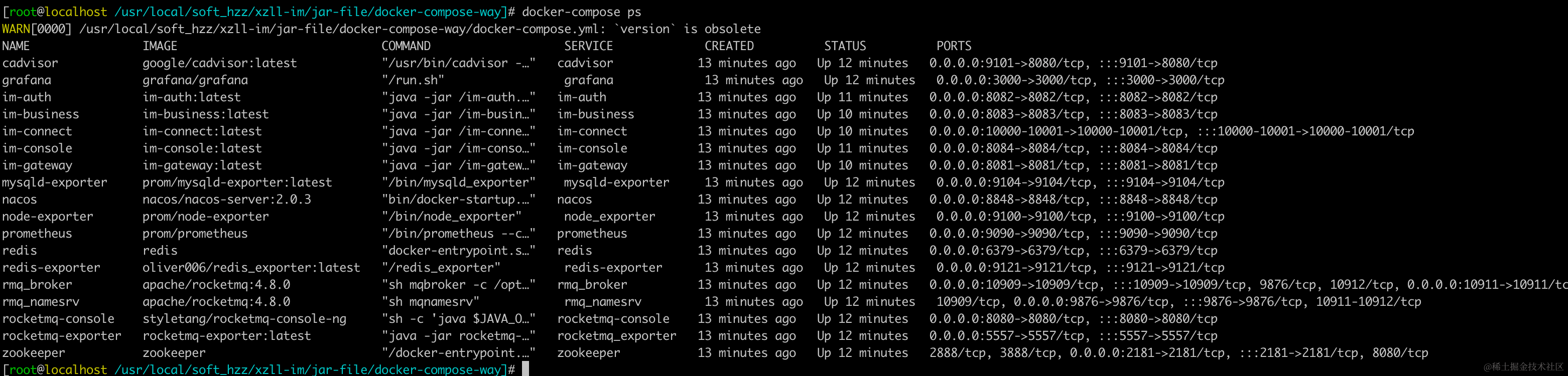Select nacos/nacos-server:2.0.3 image text

point(226,200)
